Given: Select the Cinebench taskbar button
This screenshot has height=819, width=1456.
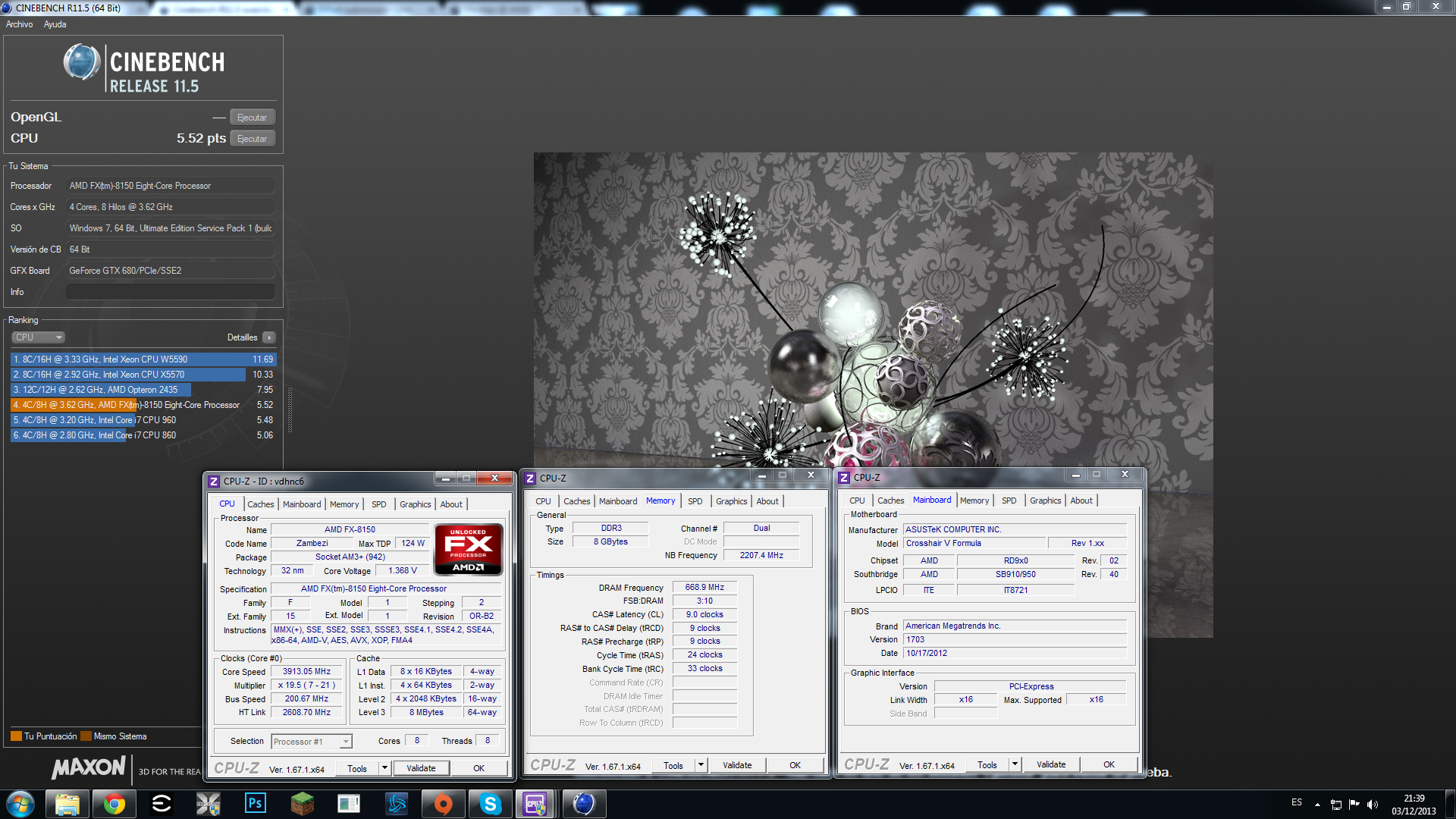Looking at the screenshot, I should tap(584, 804).
